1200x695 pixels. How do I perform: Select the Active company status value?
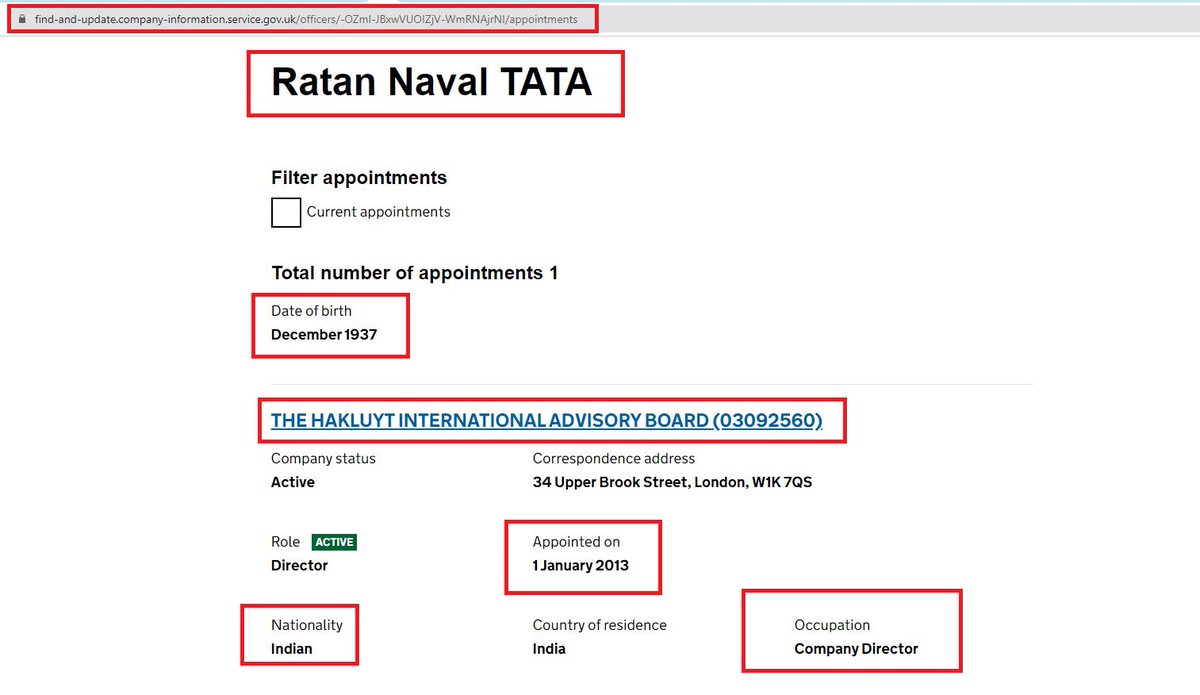pyautogui.click(x=293, y=482)
